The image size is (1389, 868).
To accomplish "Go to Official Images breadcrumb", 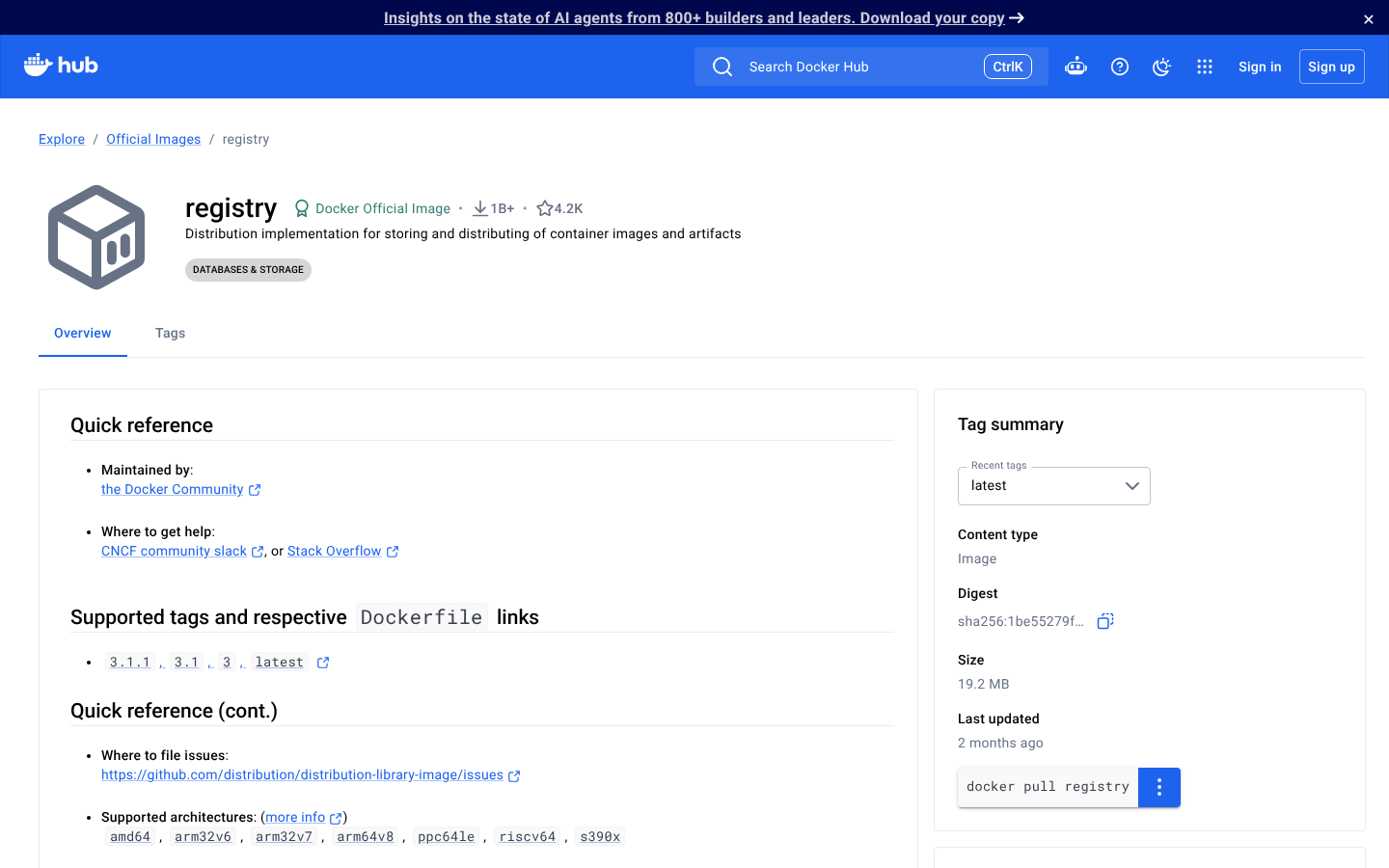I will click(x=153, y=139).
